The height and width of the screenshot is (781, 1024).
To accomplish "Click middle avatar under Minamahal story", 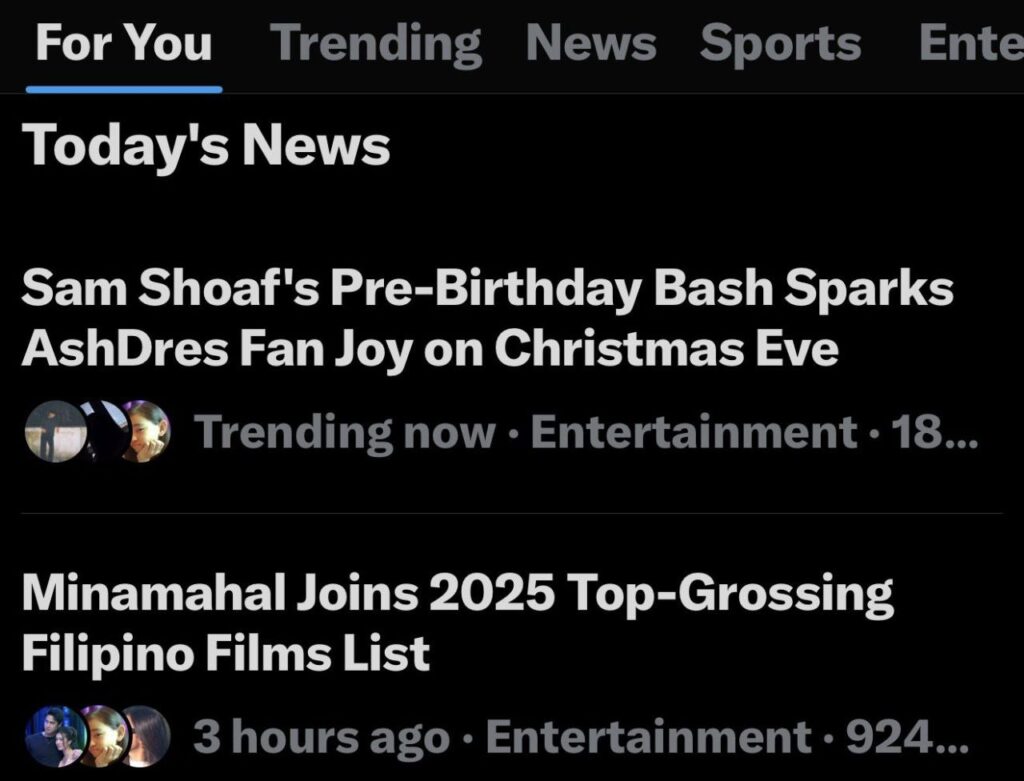I will (100, 736).
